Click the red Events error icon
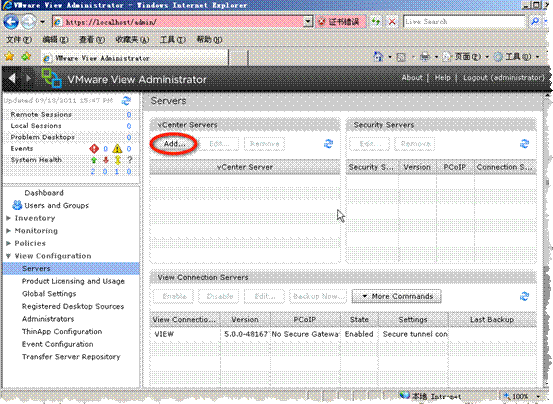 94,148
